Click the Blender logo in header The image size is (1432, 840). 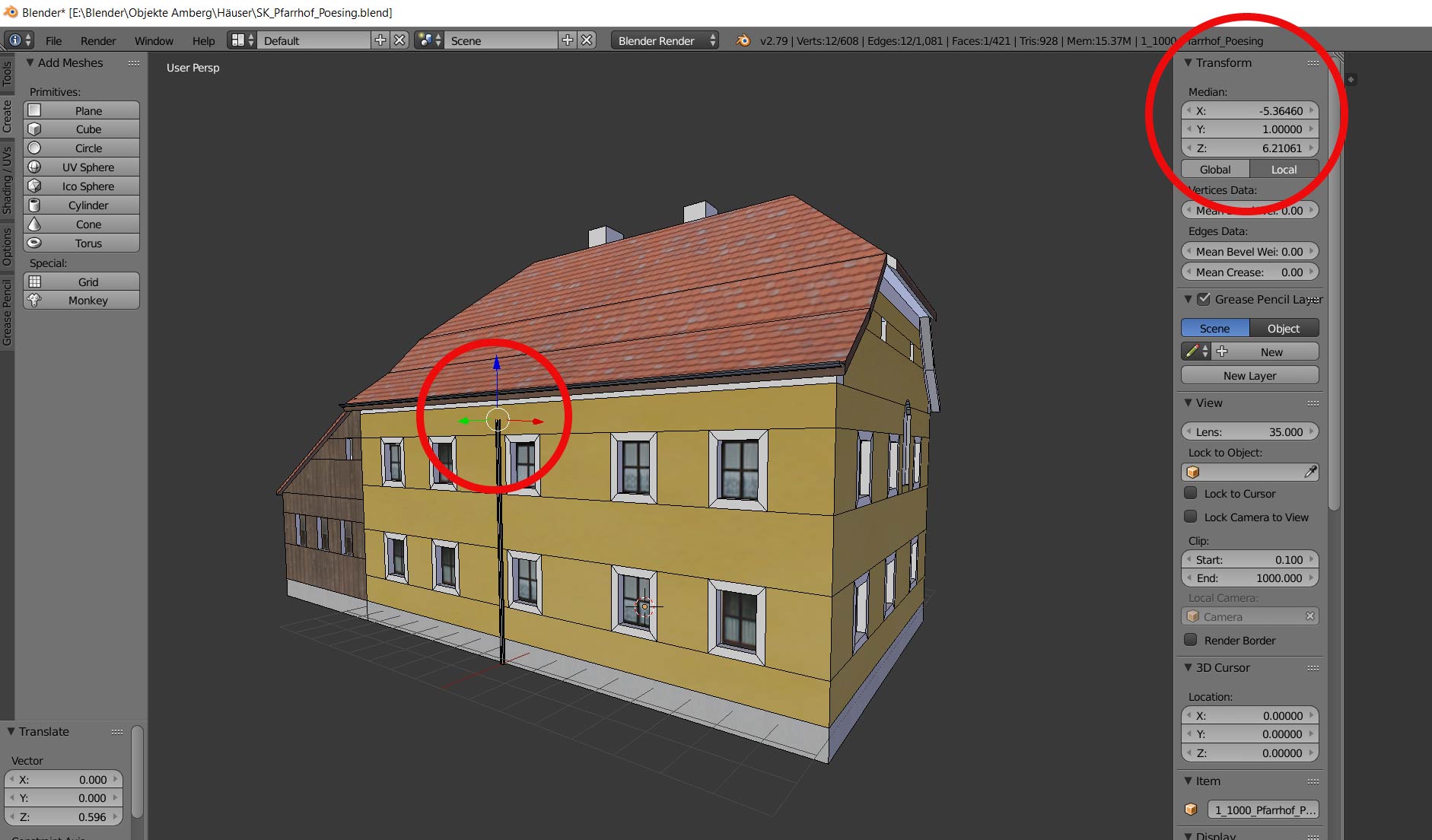click(743, 40)
